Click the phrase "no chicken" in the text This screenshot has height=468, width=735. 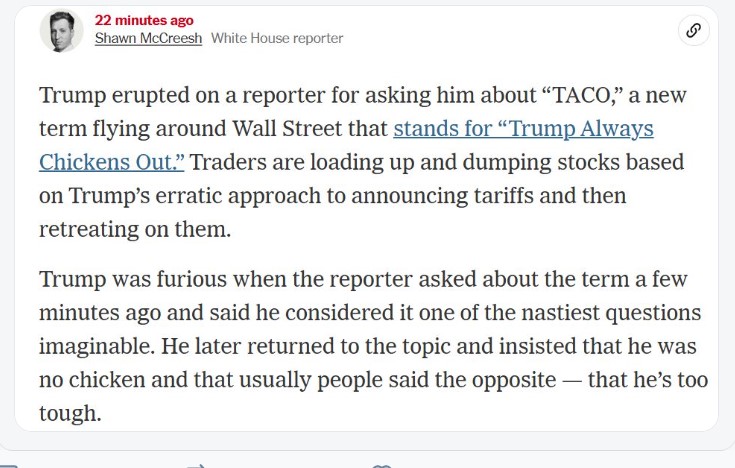(92, 380)
